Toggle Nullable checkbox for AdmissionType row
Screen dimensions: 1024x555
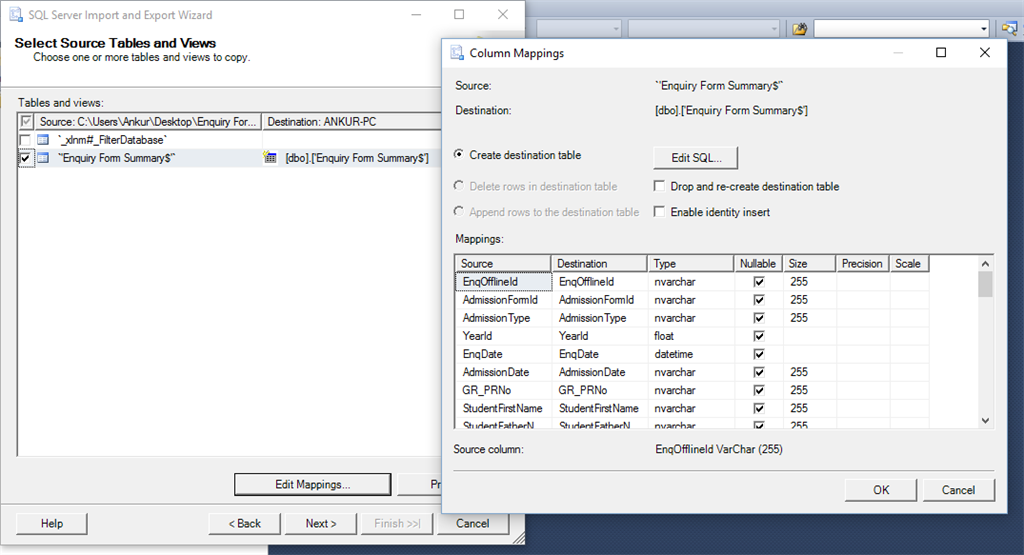coord(759,318)
